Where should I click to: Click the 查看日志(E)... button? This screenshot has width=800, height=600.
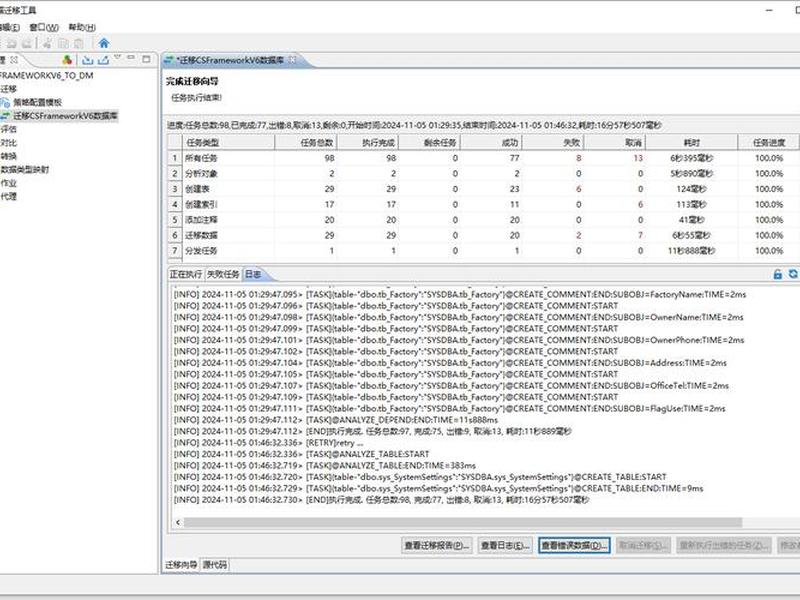point(505,545)
